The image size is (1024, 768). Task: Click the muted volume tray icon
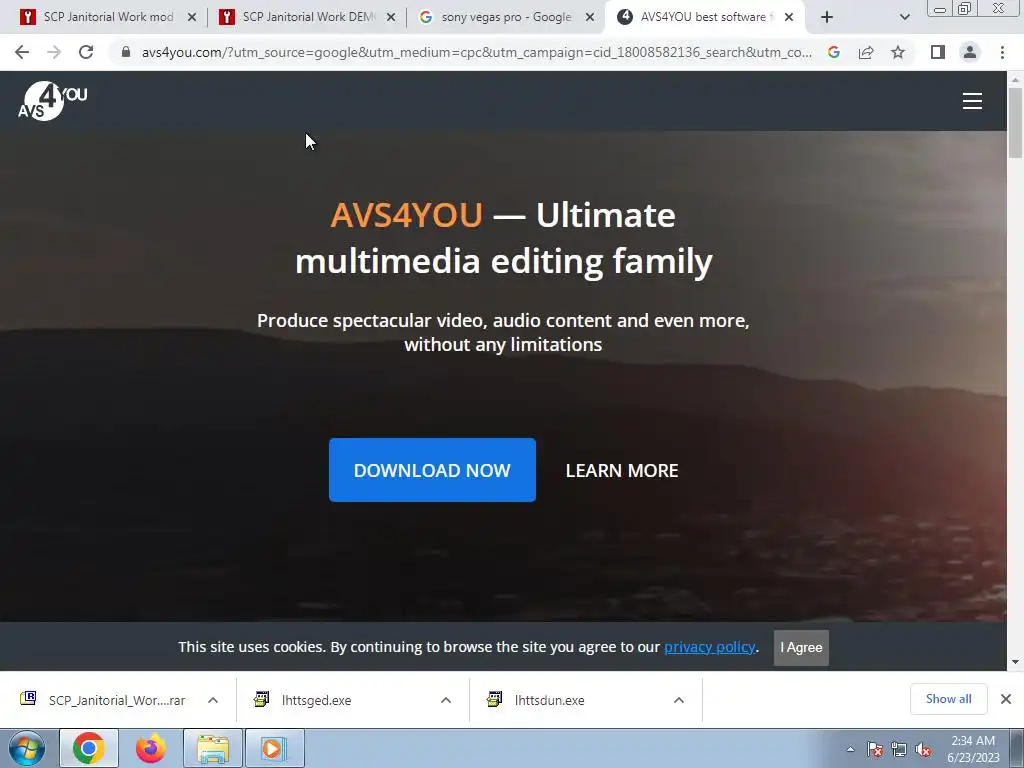(x=923, y=749)
